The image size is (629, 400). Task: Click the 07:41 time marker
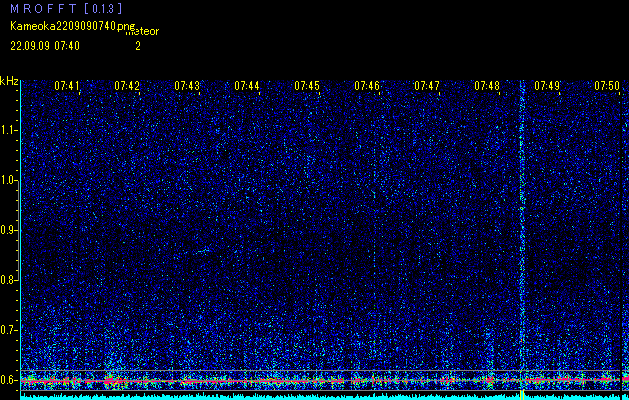(67, 86)
